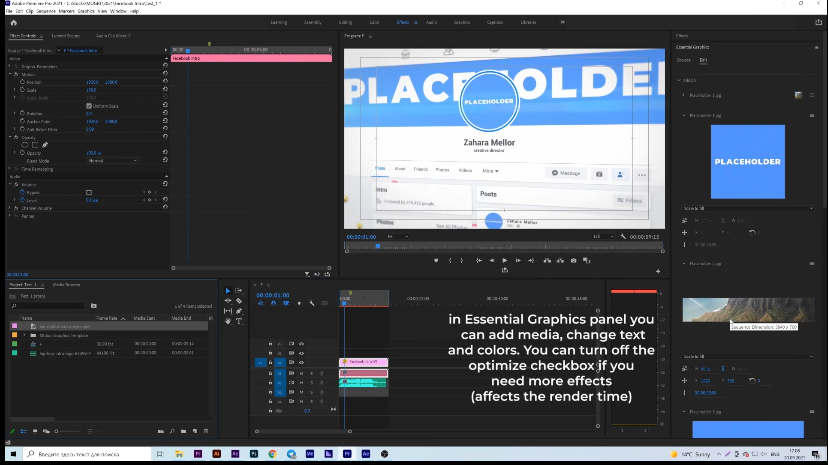Toggle Level animation stopwatch under Volume
The height and width of the screenshot is (465, 828).
22,200
